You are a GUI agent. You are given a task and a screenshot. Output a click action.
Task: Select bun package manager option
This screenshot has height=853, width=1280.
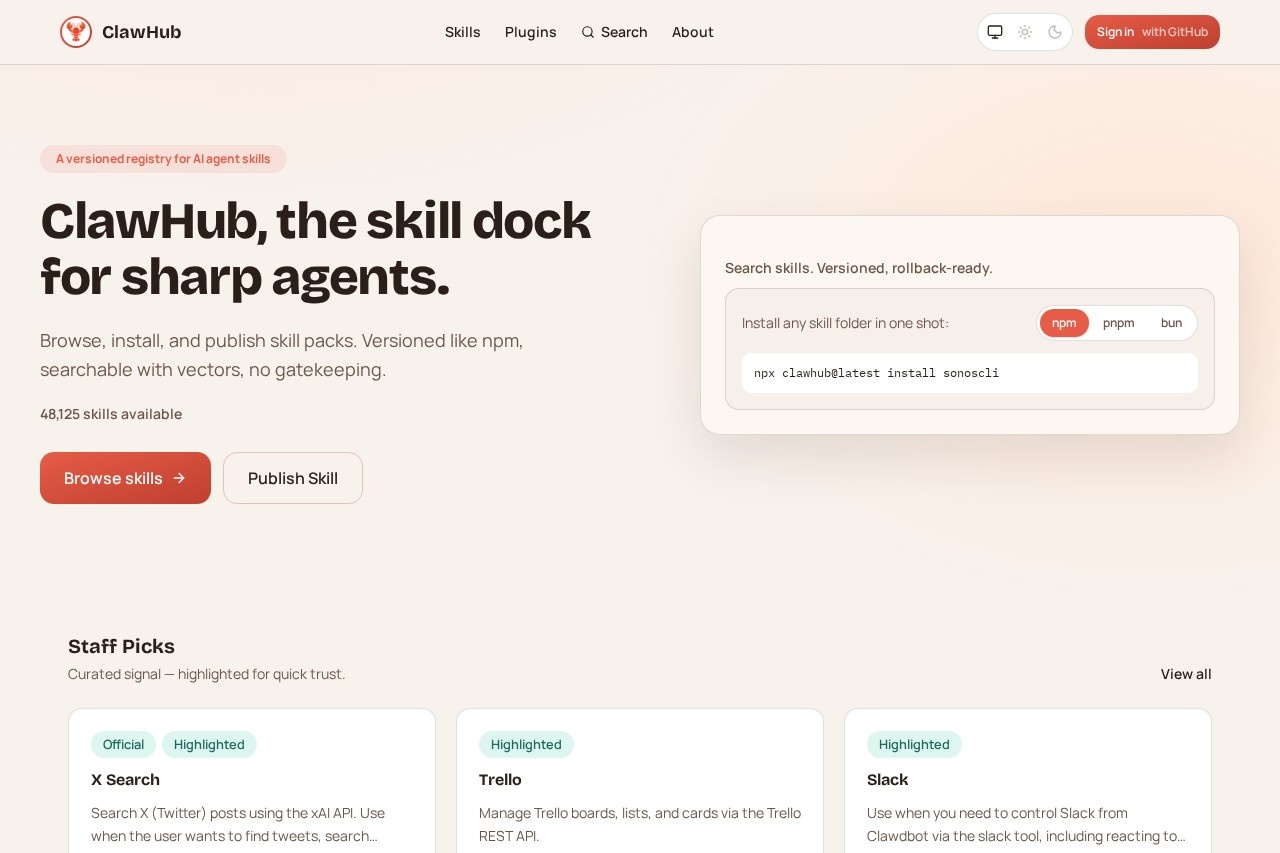tap(1171, 323)
